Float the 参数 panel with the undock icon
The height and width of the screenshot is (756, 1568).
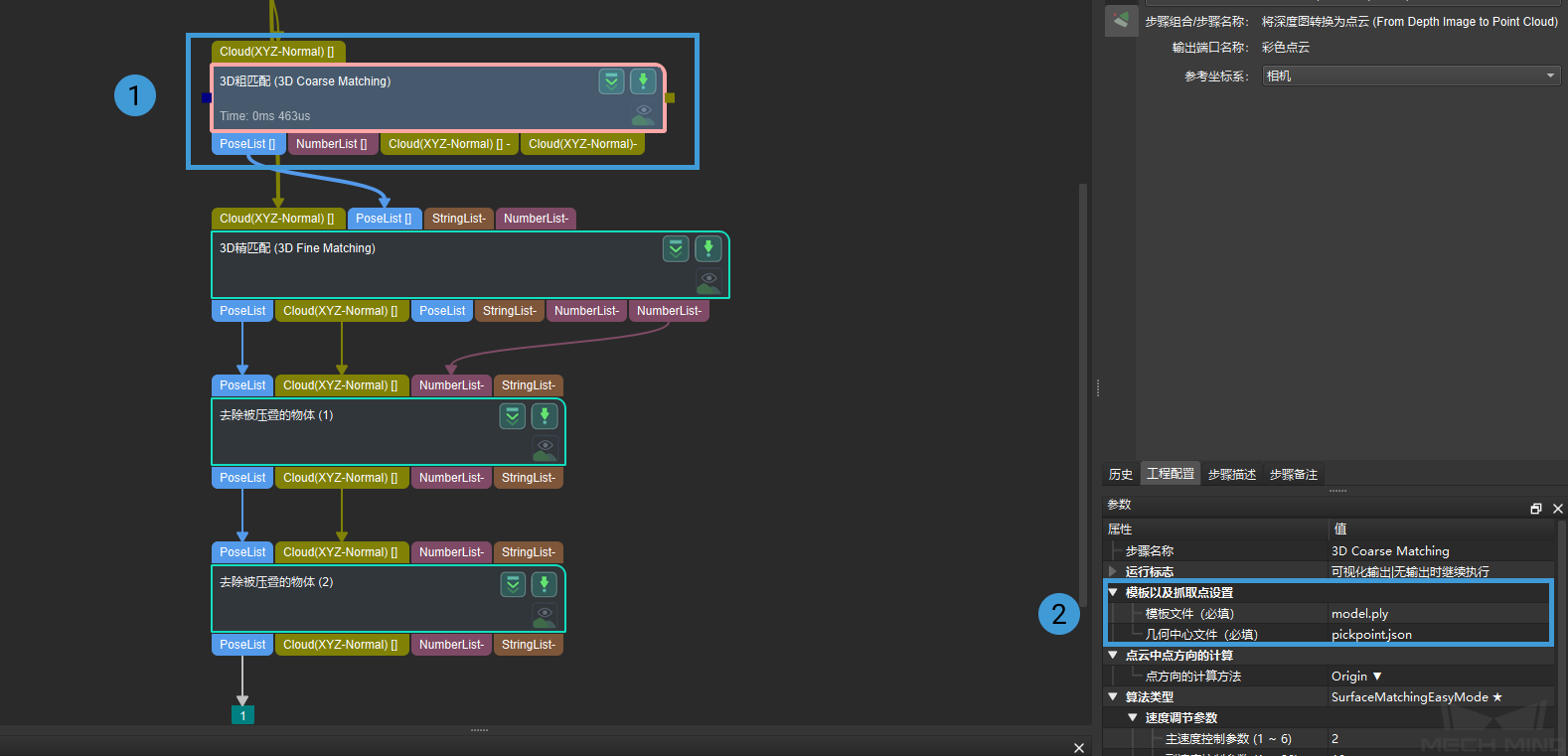coord(1536,509)
